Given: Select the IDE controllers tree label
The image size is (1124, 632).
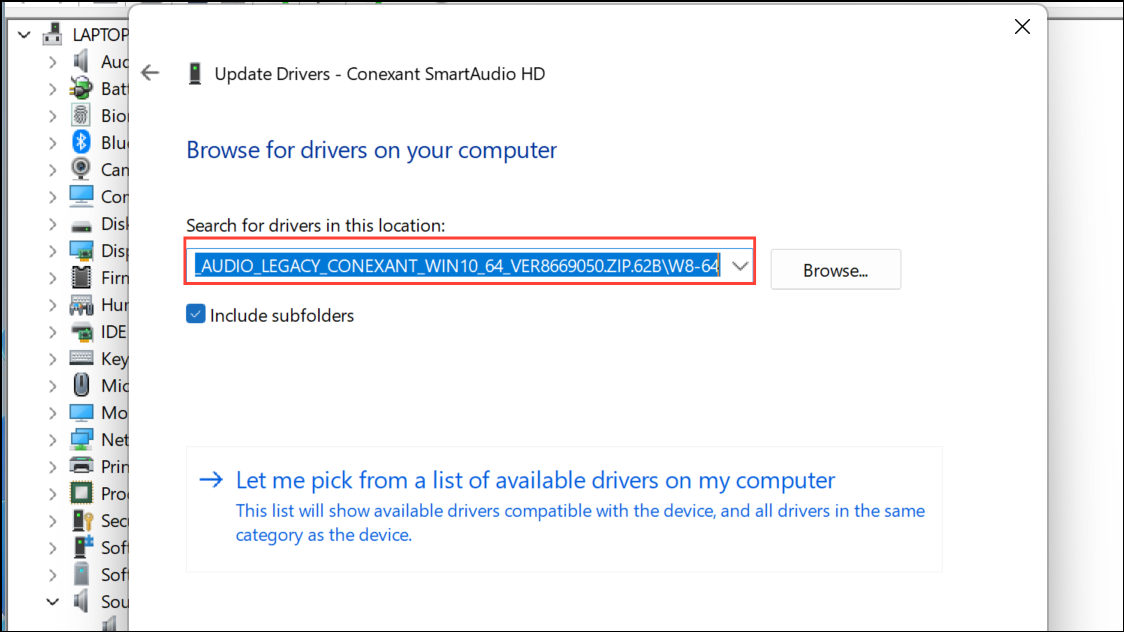Looking at the screenshot, I should (x=114, y=332).
